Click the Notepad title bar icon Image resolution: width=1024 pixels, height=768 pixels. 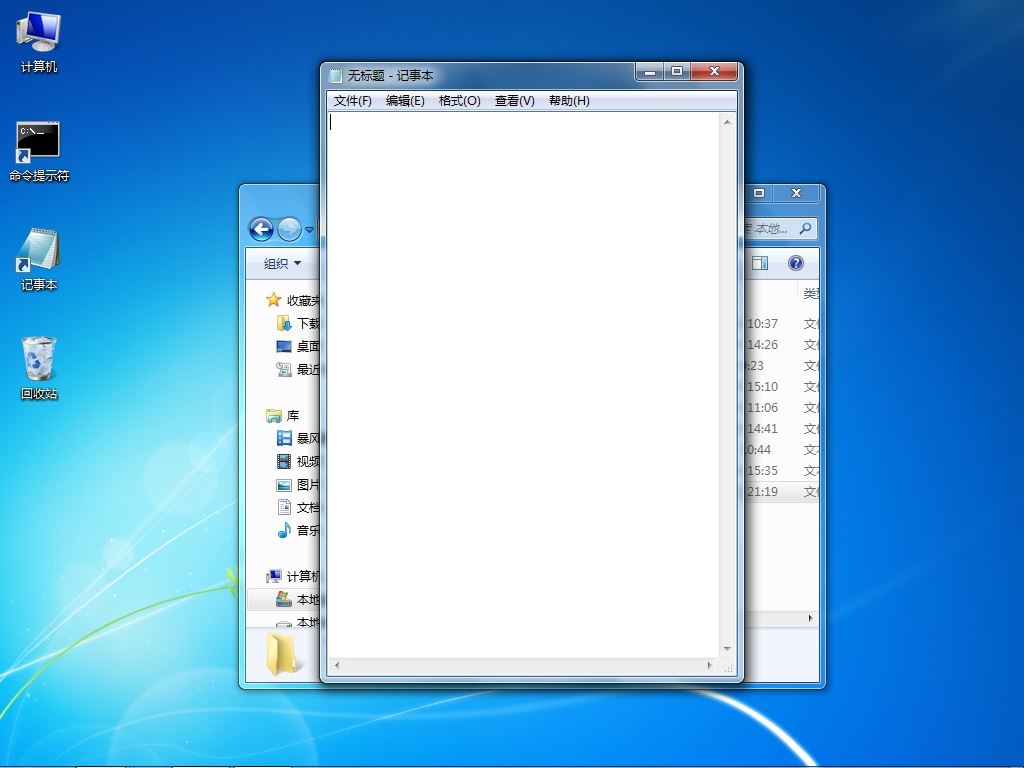tap(336, 76)
